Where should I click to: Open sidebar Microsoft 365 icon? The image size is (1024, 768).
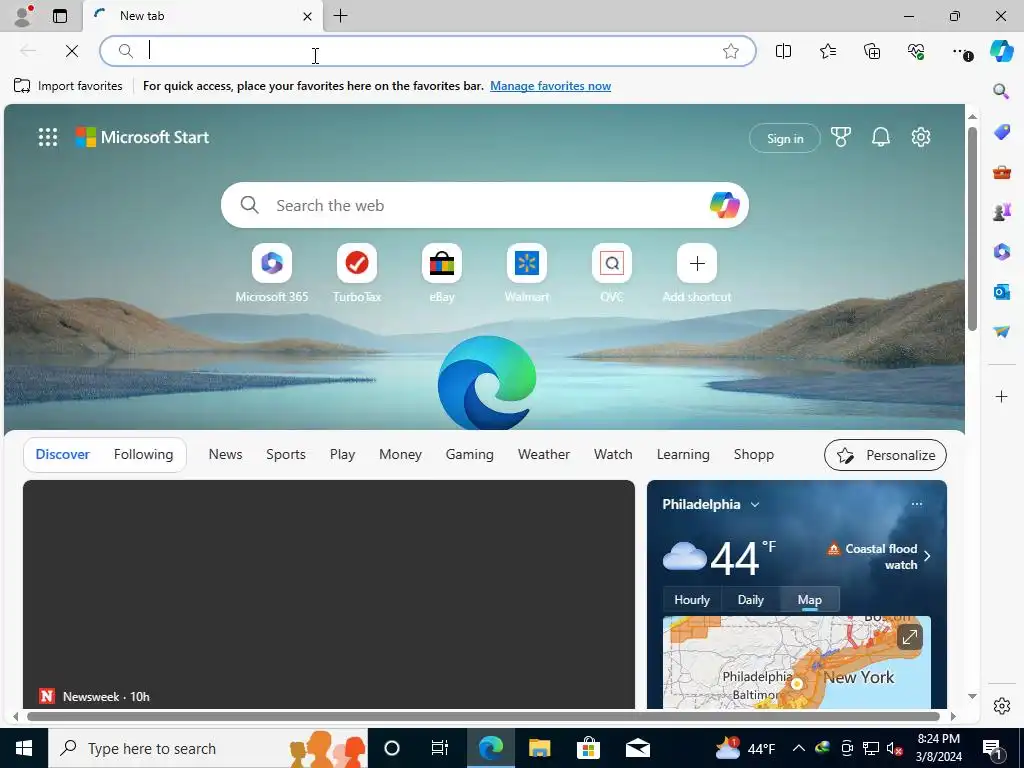click(1002, 251)
